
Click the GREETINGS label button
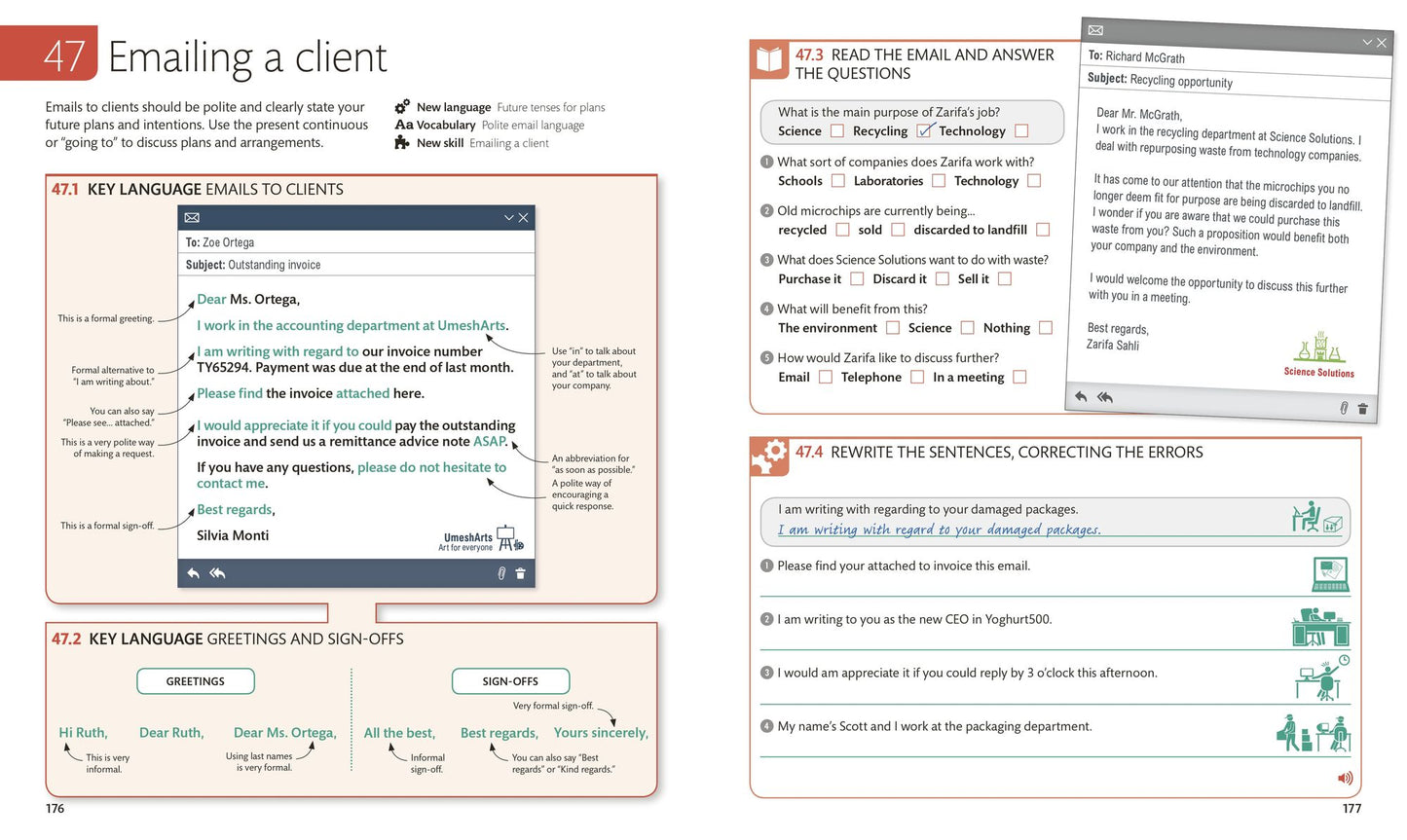(196, 681)
